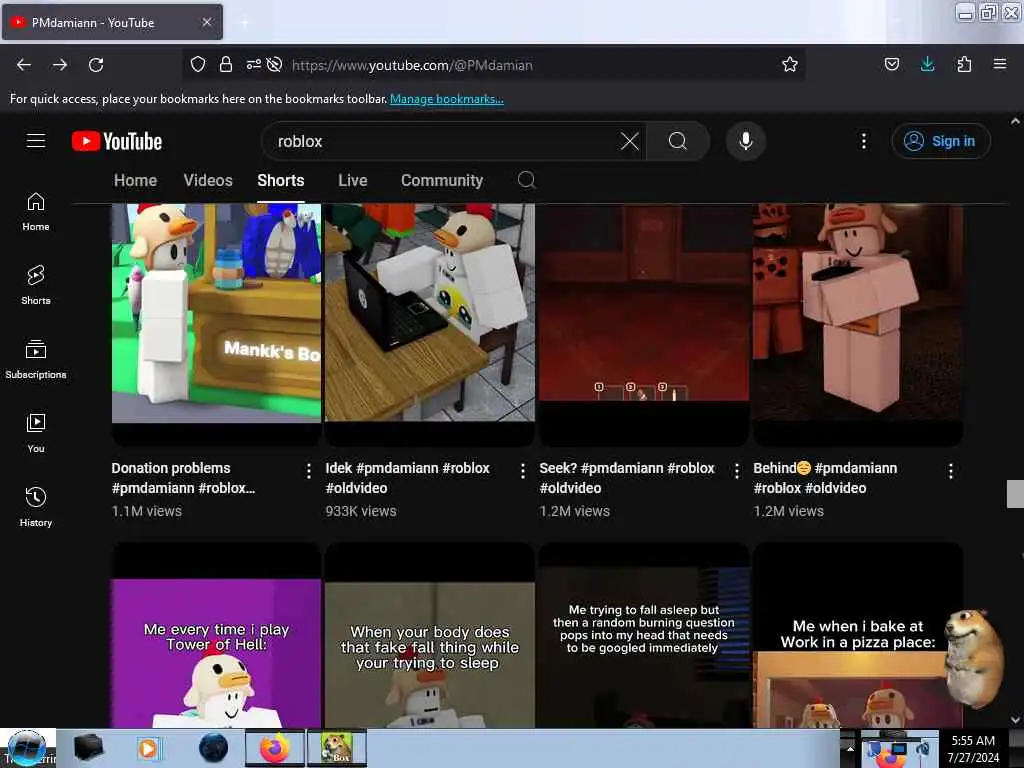
Task: Open the Behind #pmdamiann title
Action: point(825,478)
